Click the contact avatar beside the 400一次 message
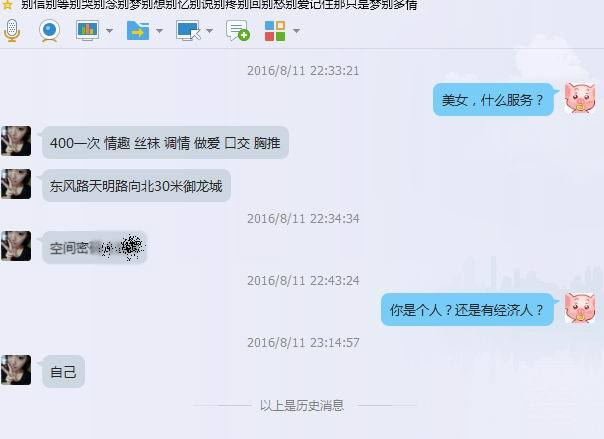The height and width of the screenshot is (439, 604). 16,141
